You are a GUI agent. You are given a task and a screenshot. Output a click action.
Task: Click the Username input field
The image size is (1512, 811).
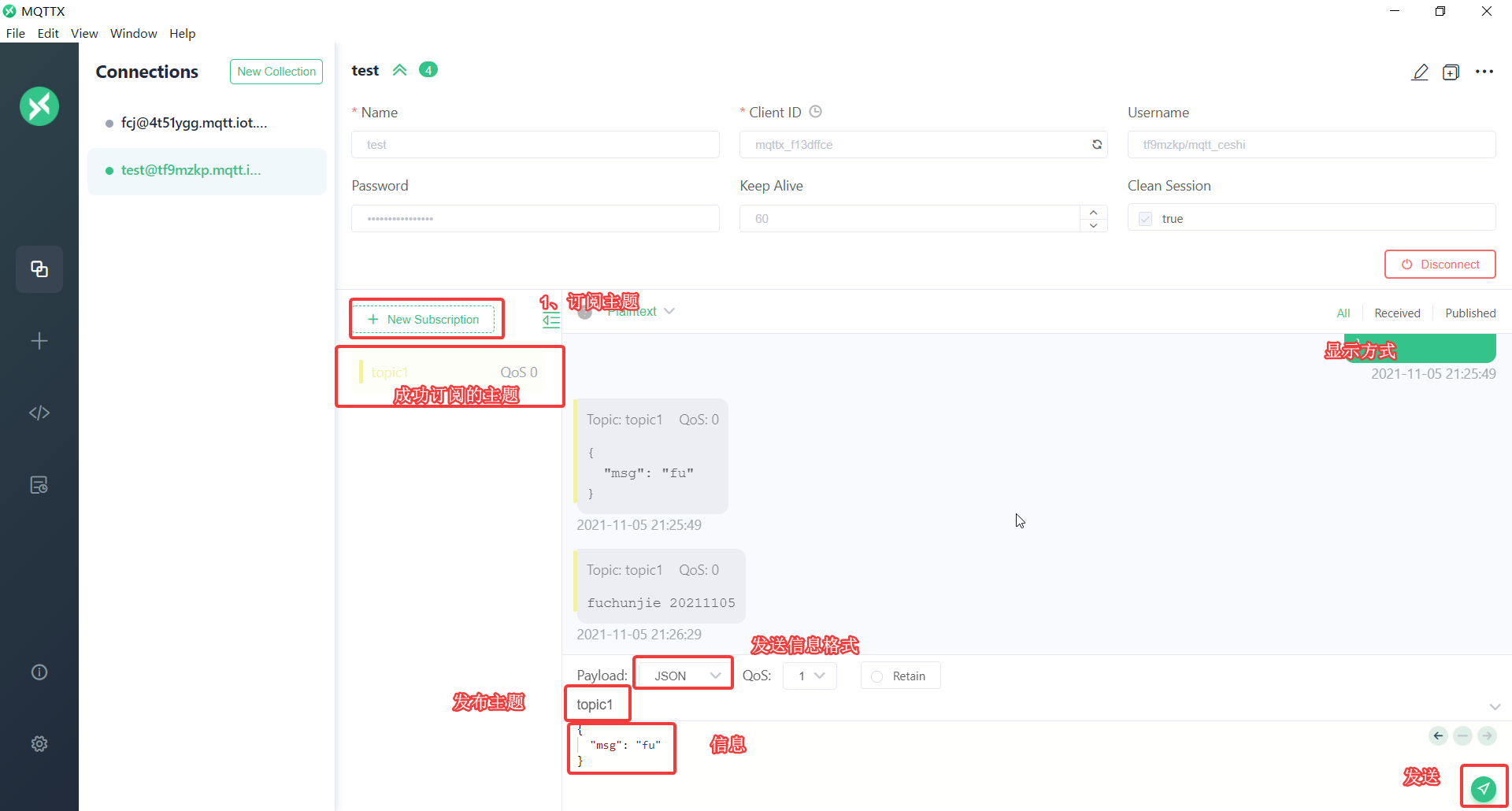click(x=1311, y=145)
